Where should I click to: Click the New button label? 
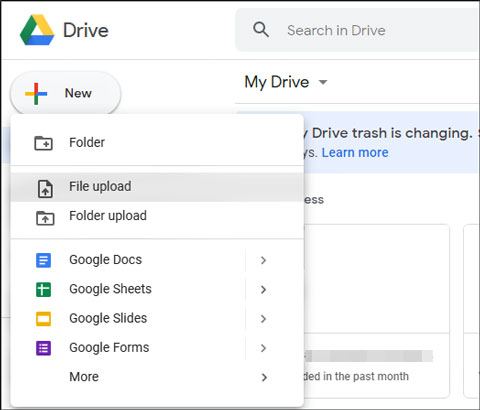click(x=78, y=93)
